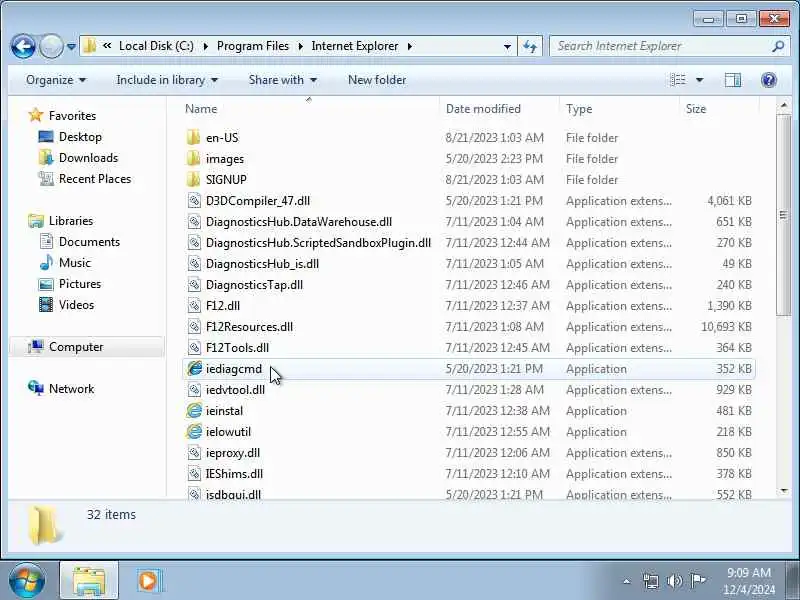Select DiagnosticsHub_is.dll file icon

point(193,263)
